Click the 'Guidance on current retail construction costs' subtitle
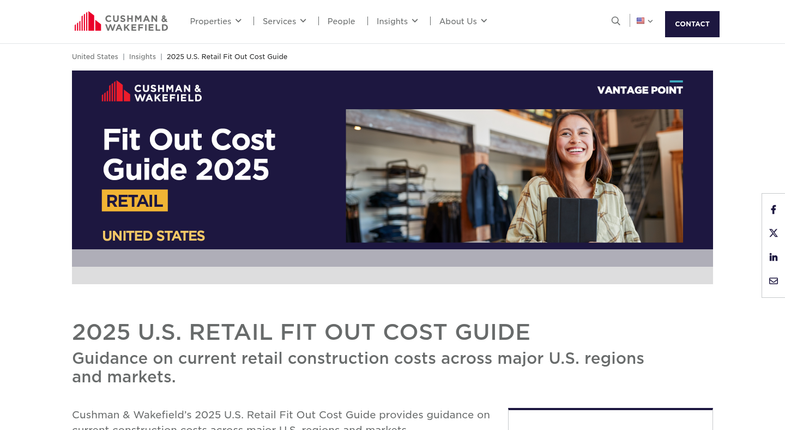The height and width of the screenshot is (430, 785). coord(358,367)
